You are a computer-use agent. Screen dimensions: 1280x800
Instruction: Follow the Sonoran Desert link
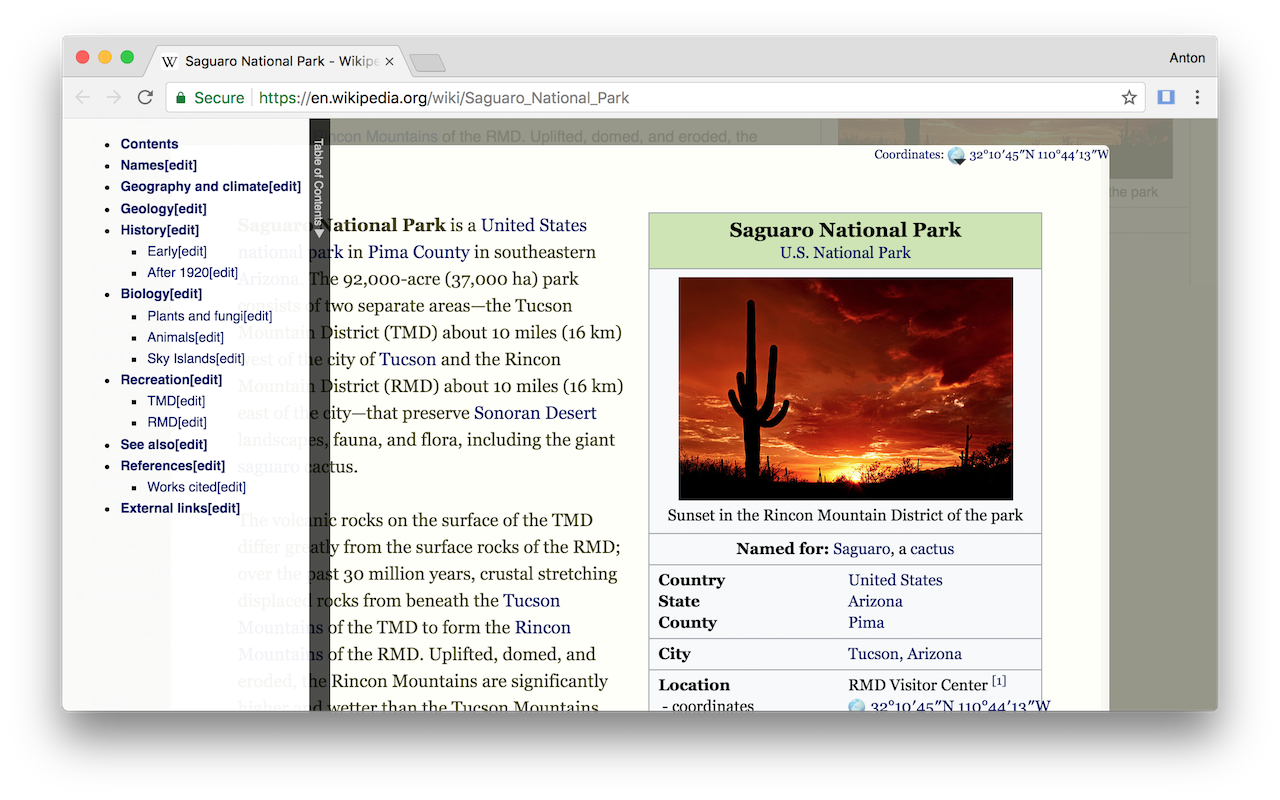tap(535, 412)
